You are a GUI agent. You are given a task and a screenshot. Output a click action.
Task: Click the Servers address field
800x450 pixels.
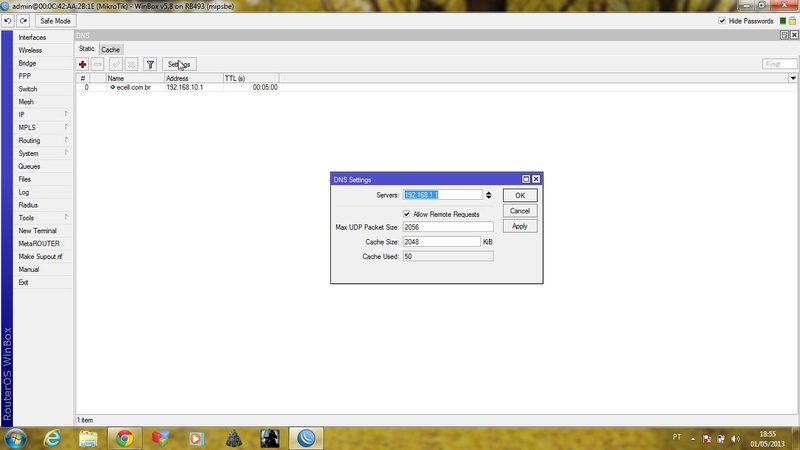point(442,195)
